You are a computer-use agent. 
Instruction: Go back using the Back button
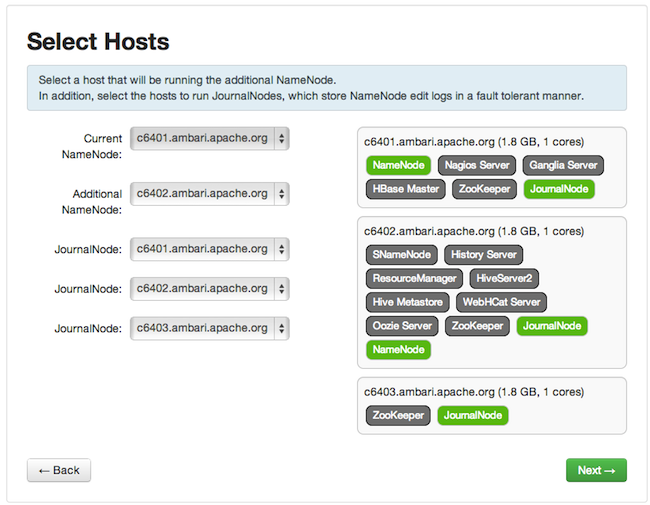click(x=59, y=470)
